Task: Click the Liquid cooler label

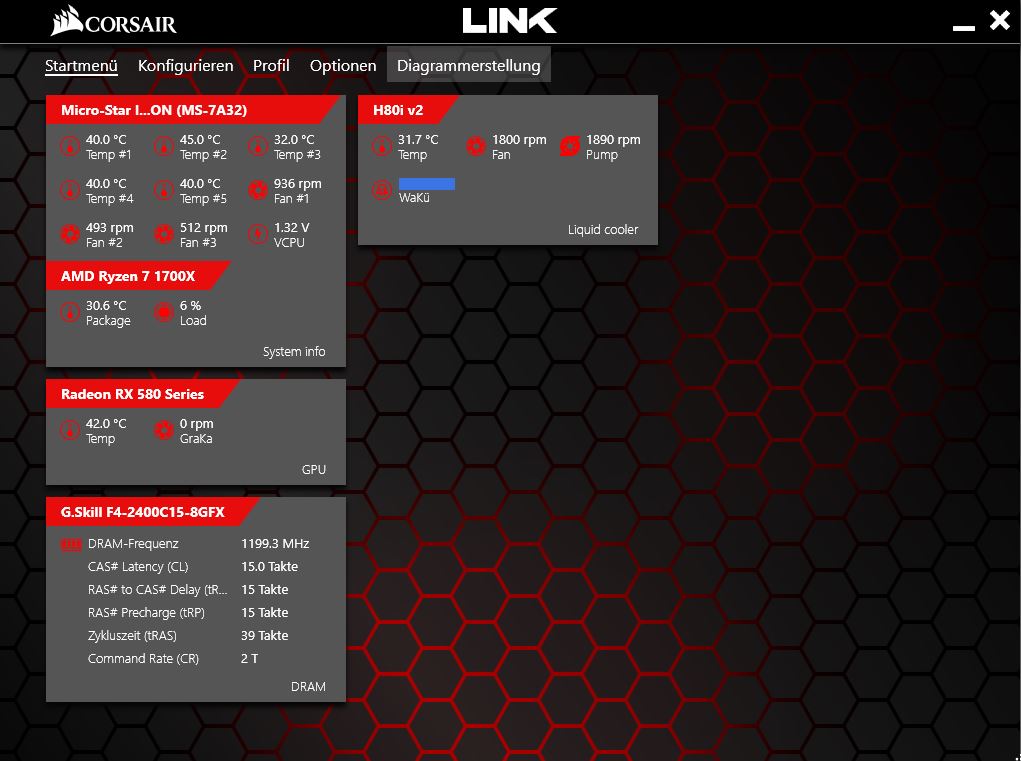Action: (x=603, y=230)
